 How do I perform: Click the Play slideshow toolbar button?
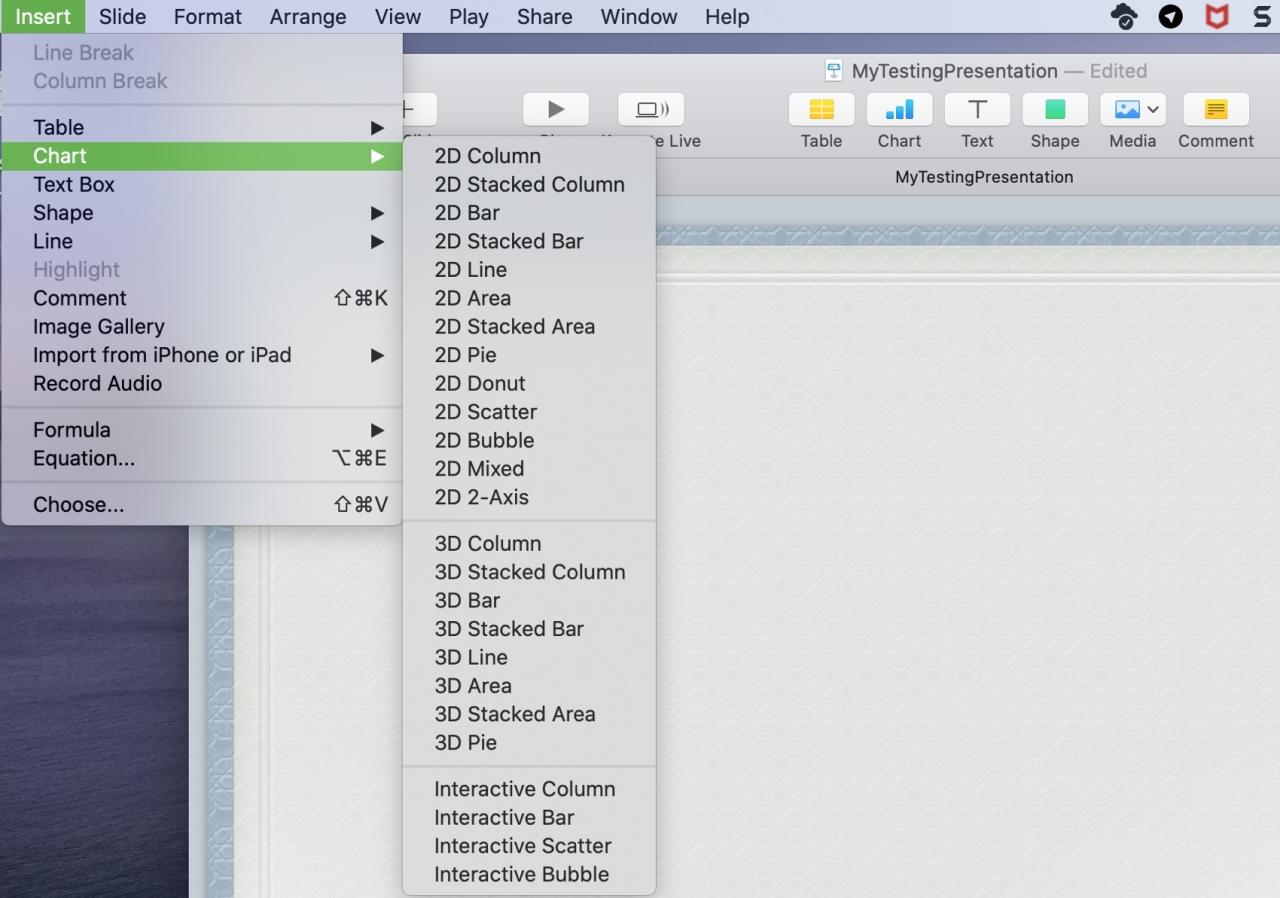556,109
